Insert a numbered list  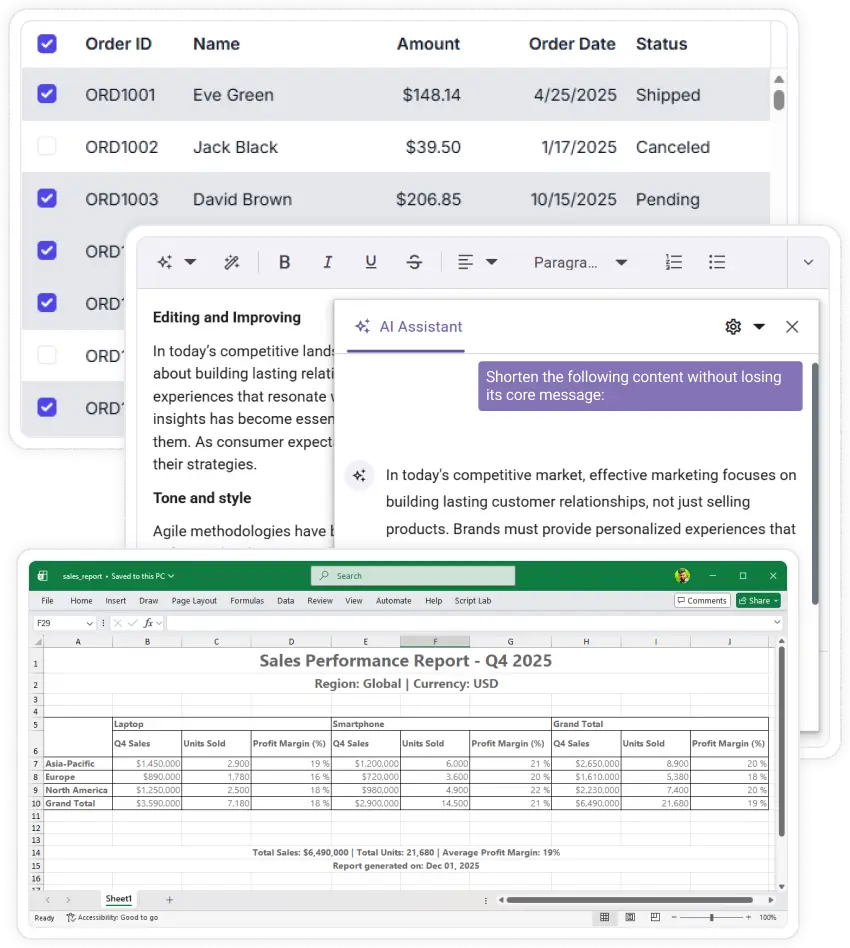(x=673, y=262)
